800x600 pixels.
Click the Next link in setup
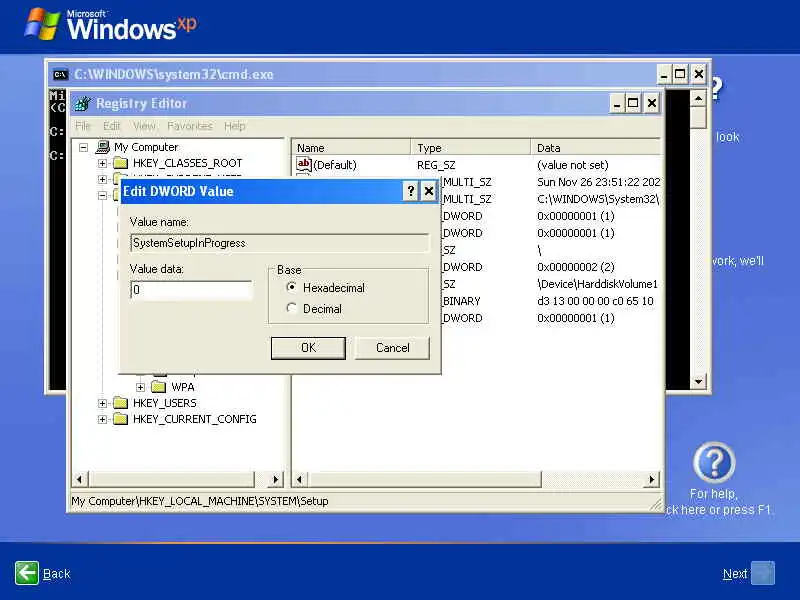735,574
